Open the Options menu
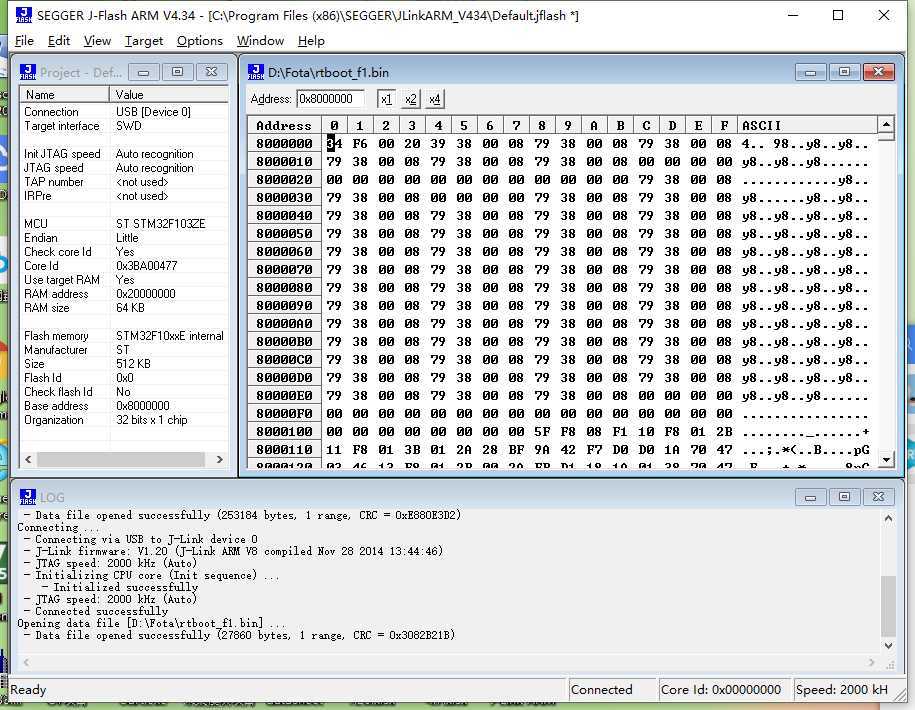Viewport: 915px width, 710px height. click(x=200, y=41)
